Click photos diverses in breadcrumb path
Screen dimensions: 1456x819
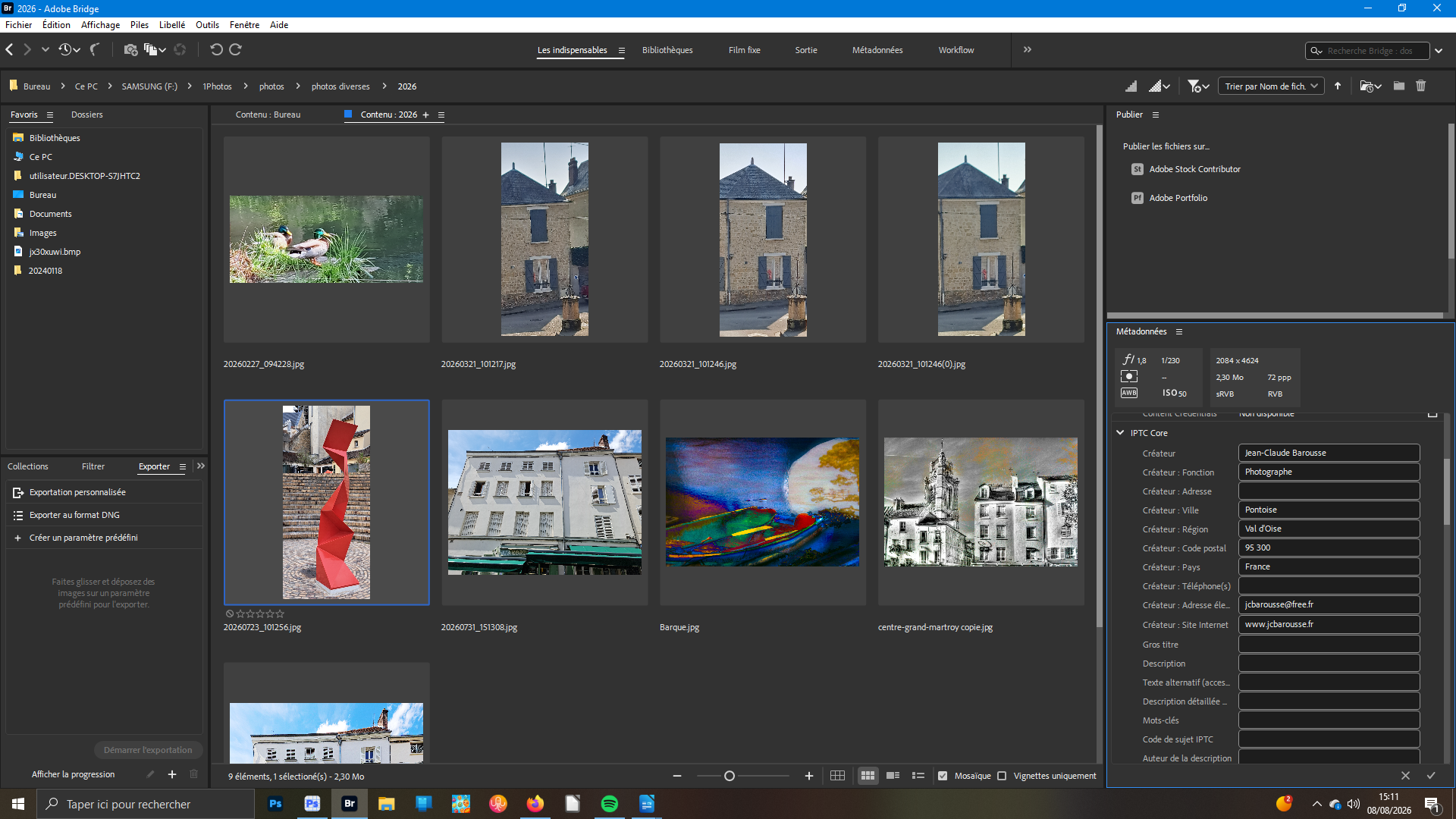(340, 87)
